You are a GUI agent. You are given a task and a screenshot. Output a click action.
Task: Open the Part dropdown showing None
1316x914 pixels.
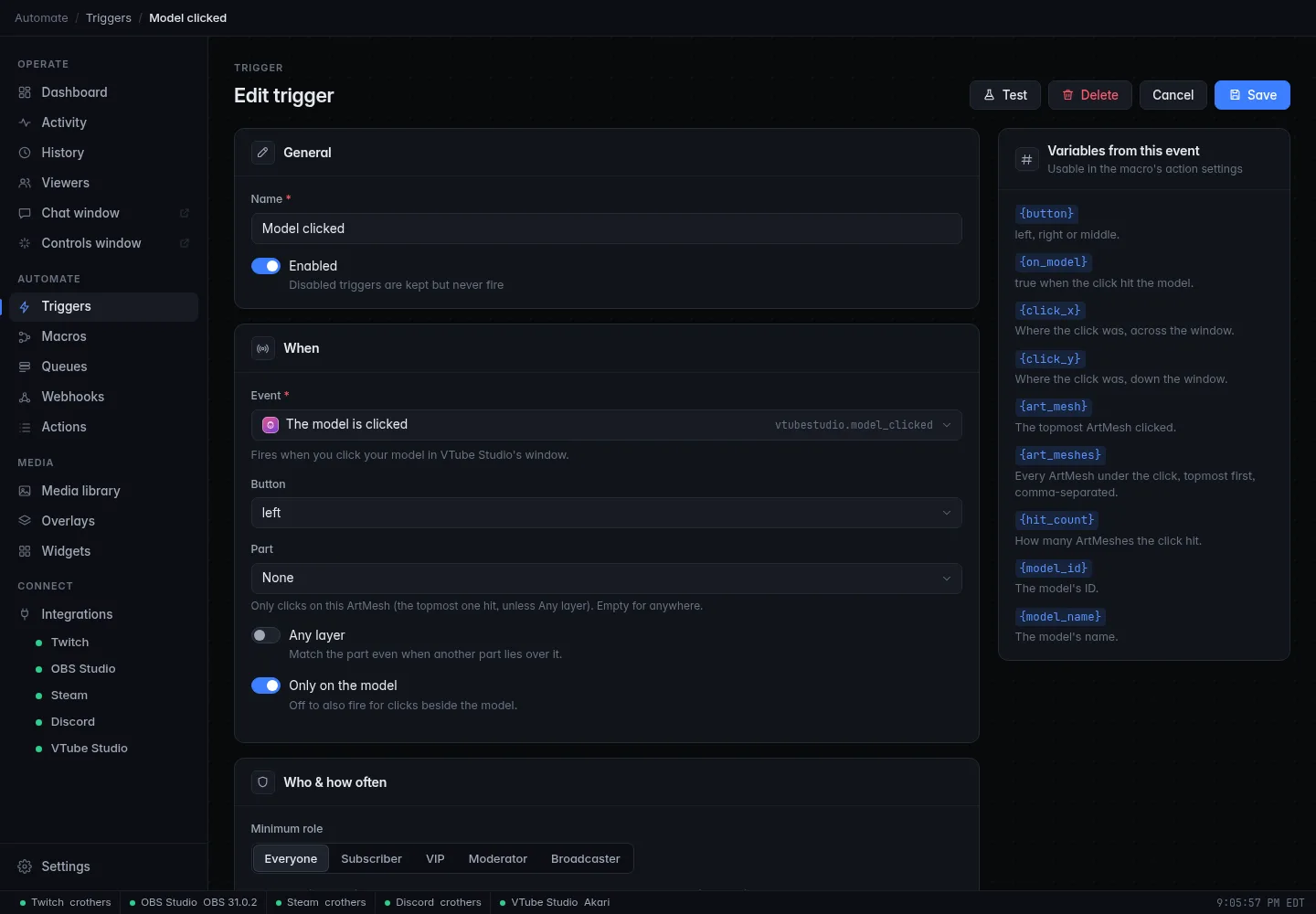(x=607, y=579)
